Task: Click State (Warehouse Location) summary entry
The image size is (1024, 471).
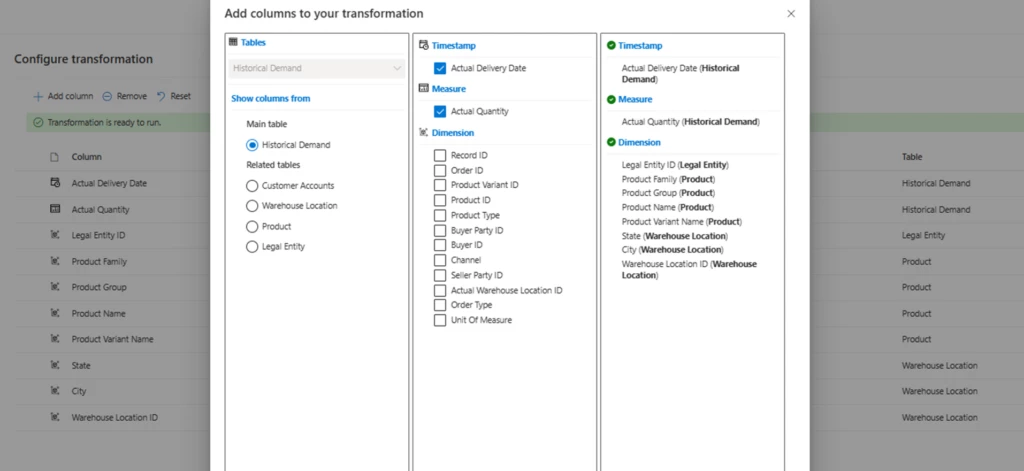Action: (x=675, y=236)
